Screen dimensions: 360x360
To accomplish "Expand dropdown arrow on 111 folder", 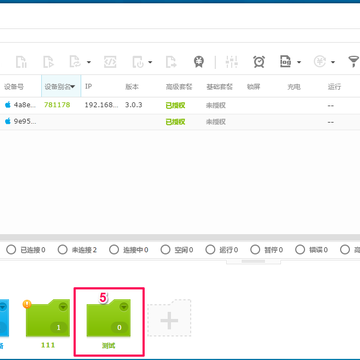I will [63, 307].
